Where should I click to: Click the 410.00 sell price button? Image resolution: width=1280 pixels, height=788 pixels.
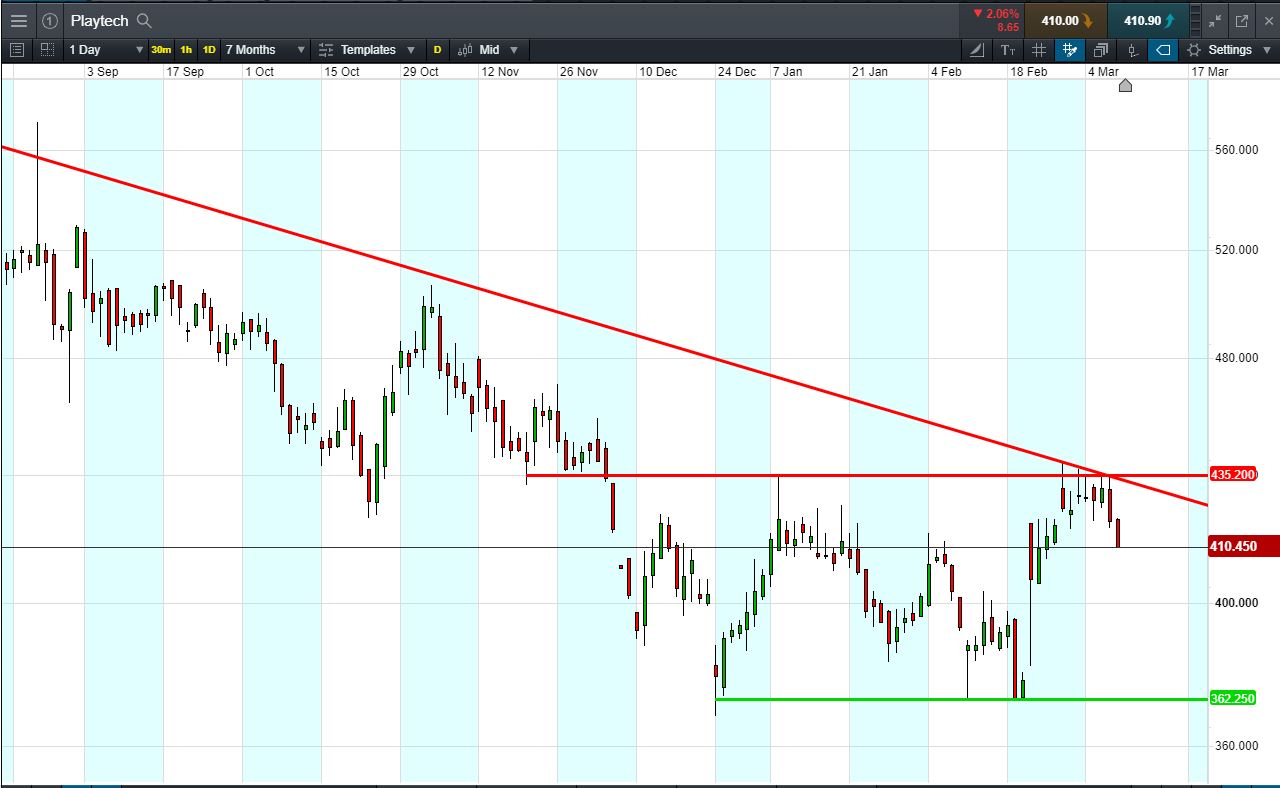click(x=1066, y=20)
